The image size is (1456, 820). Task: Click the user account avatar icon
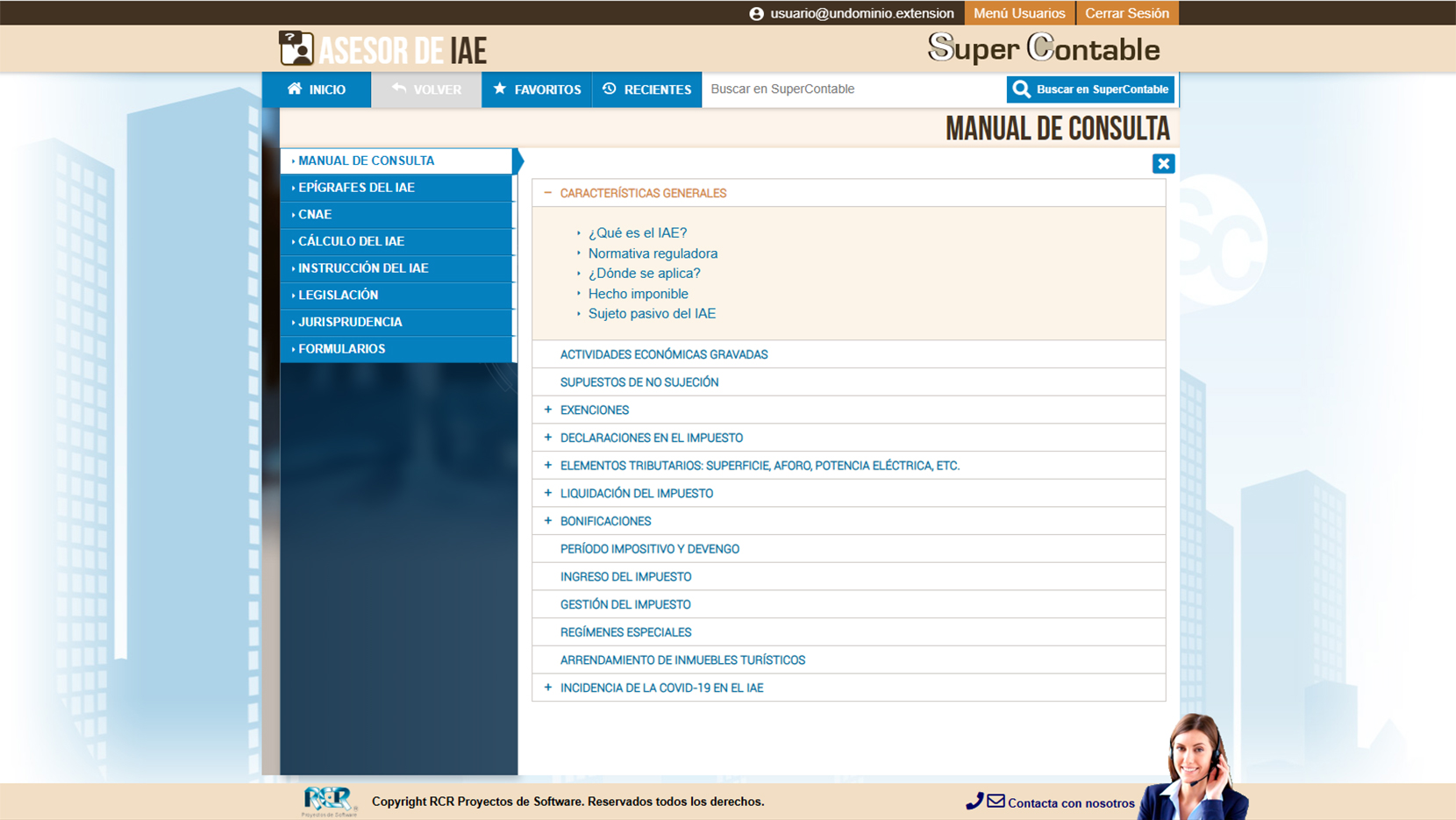point(757,13)
